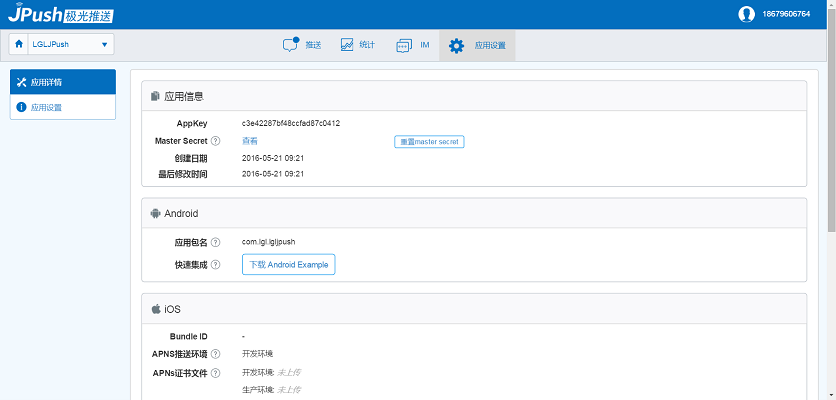Image resolution: width=836 pixels, height=400 pixels.
Task: Click the JPush logo
Action: [60, 14]
